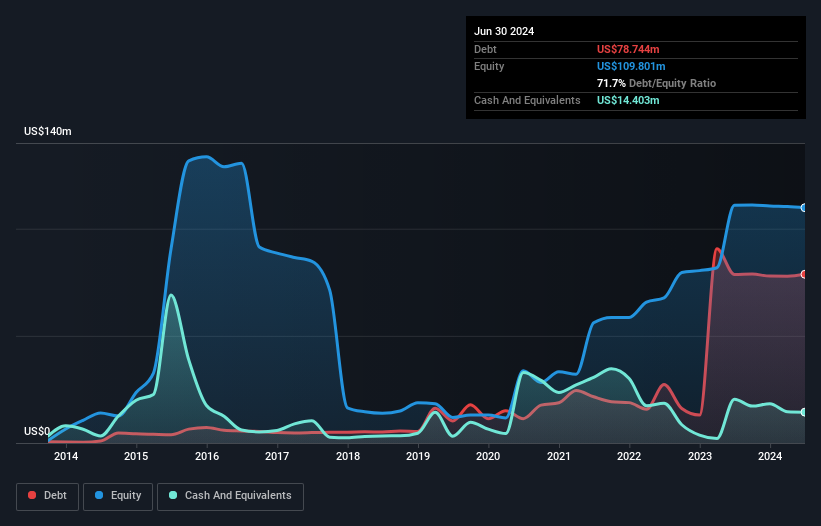
Task: Click the red Debt legend dot
Action: 32,495
